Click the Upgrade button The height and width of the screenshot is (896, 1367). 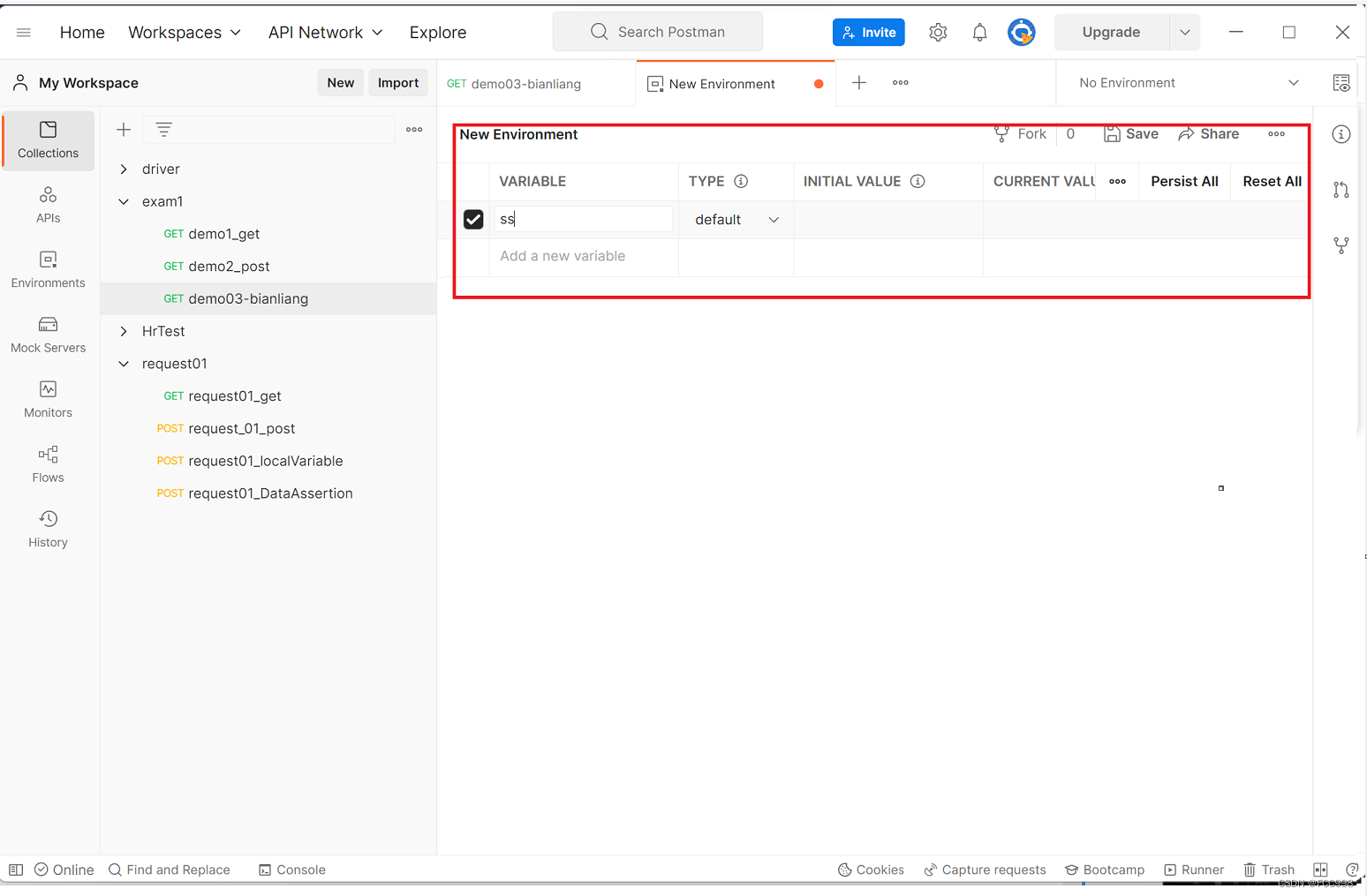click(x=1111, y=33)
